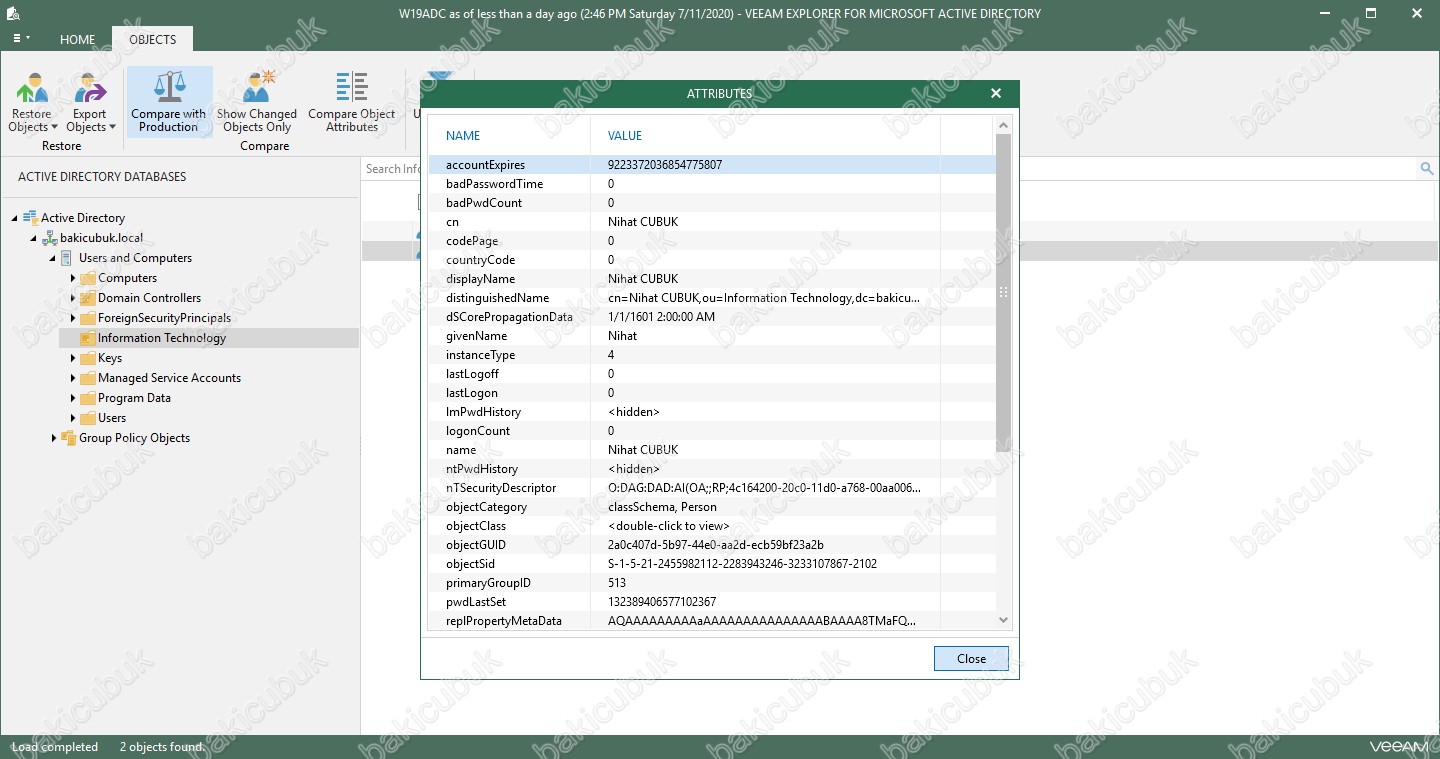Image resolution: width=1440 pixels, height=759 pixels.
Task: Open Compare Object Attributes
Action: [352, 102]
